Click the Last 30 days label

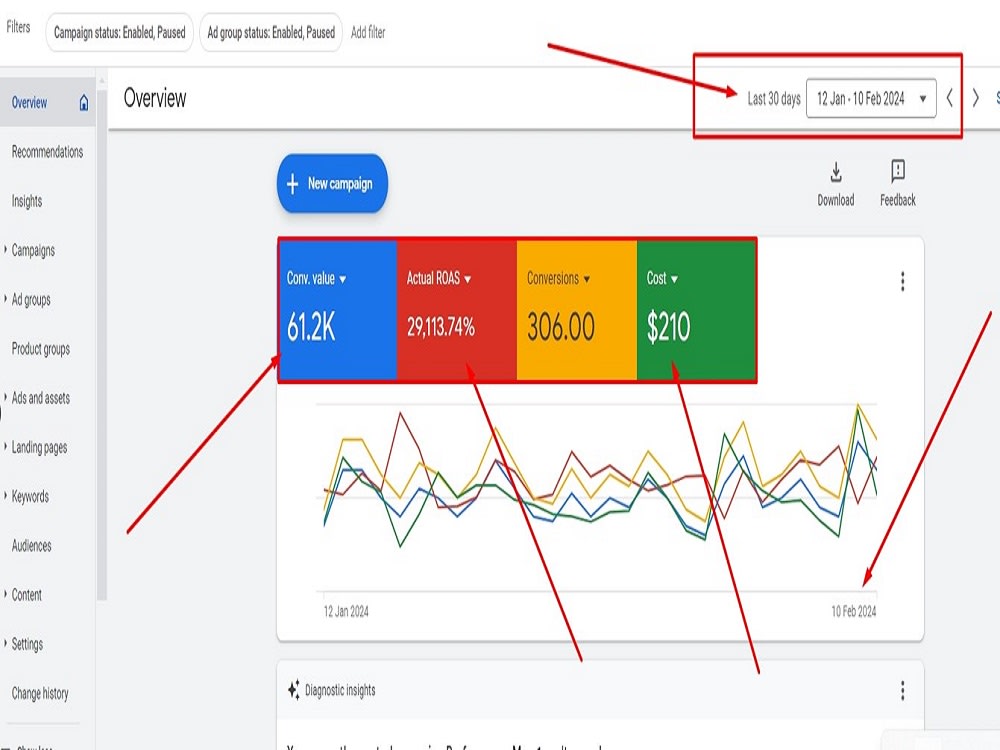coord(774,99)
